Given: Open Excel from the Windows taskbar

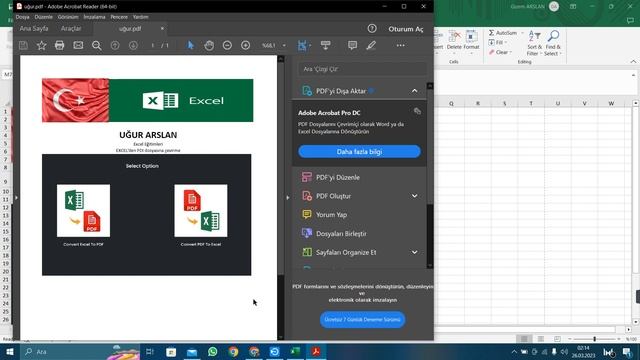Looking at the screenshot, I should tap(295, 351).
